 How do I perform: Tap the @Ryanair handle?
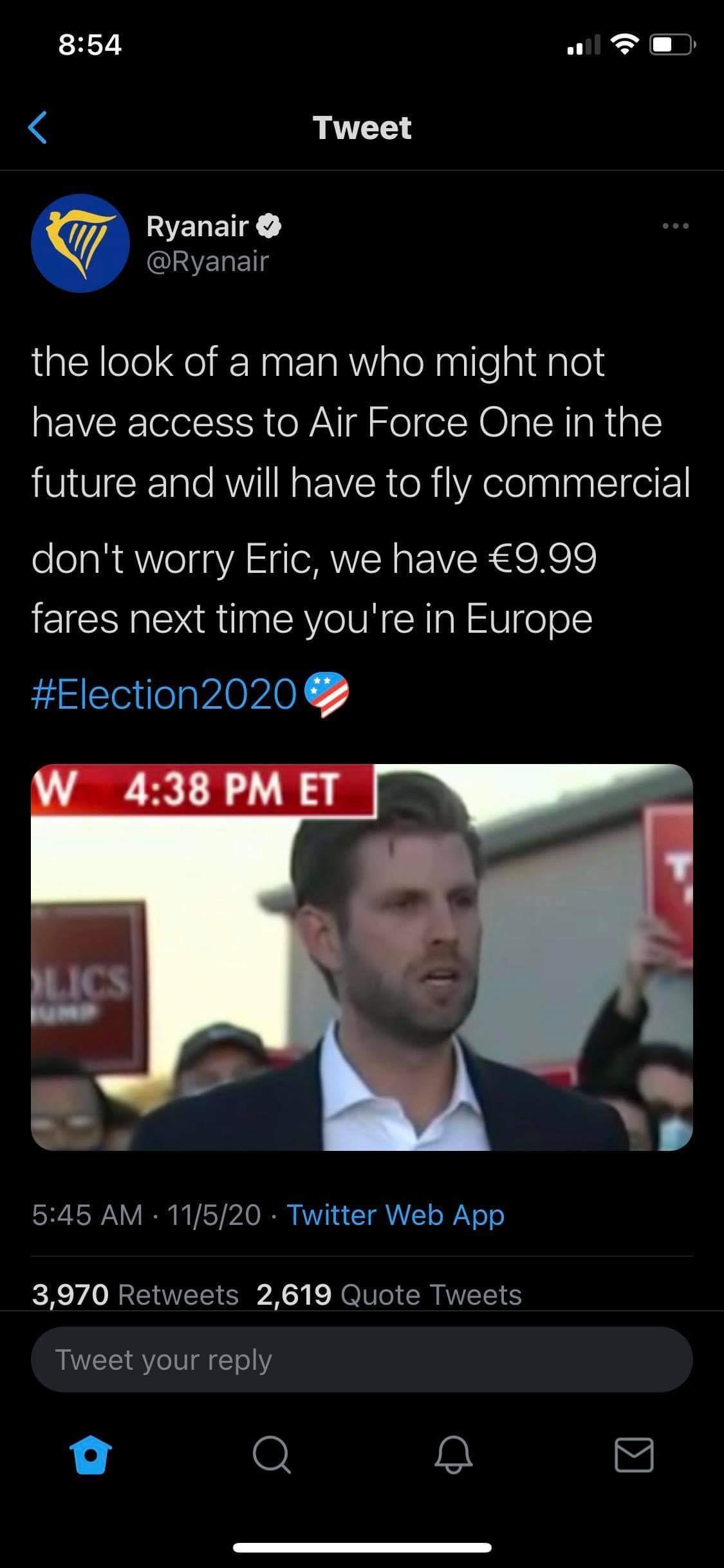pyautogui.click(x=207, y=261)
